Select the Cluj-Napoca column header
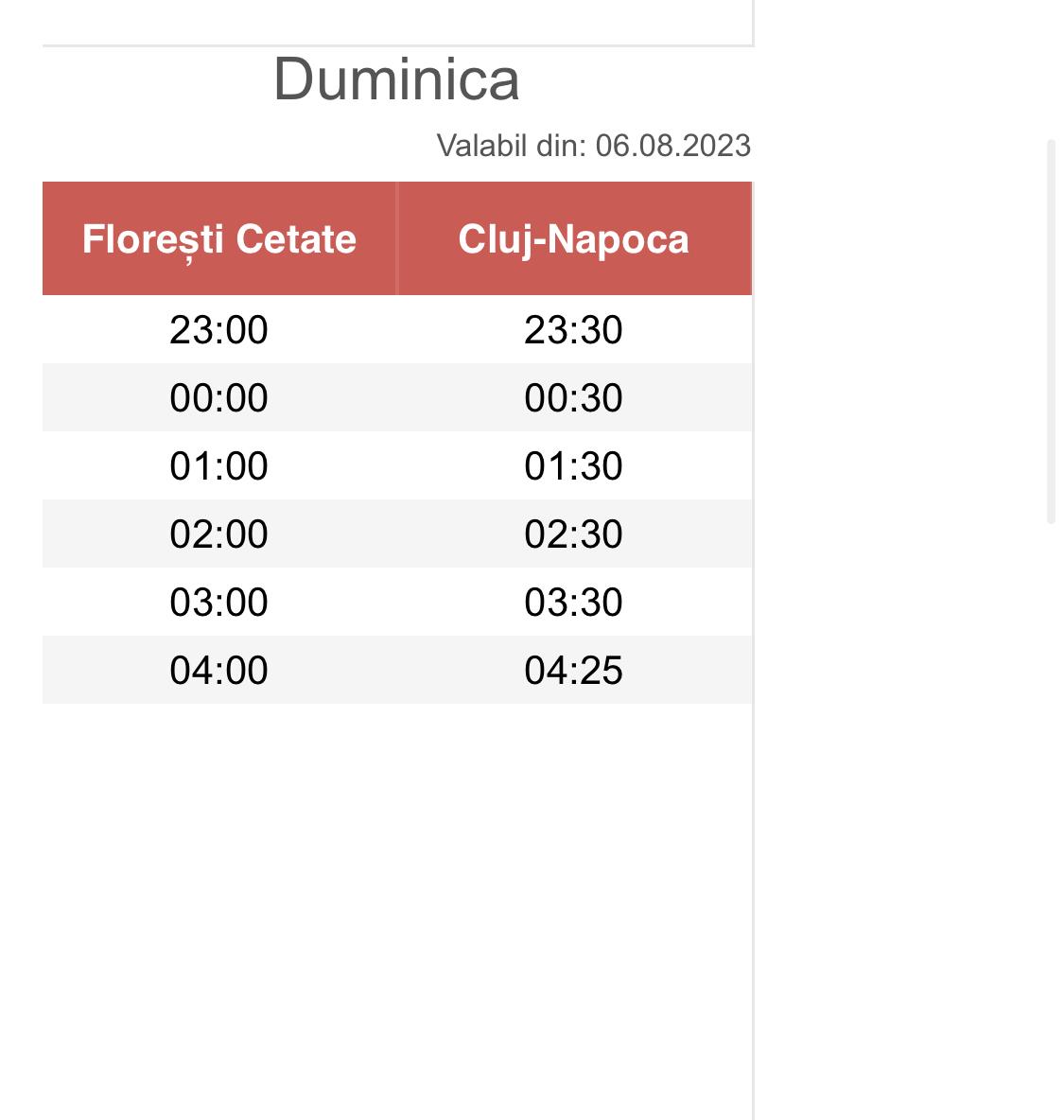Viewport: 1064px width, 1120px height. click(x=573, y=238)
